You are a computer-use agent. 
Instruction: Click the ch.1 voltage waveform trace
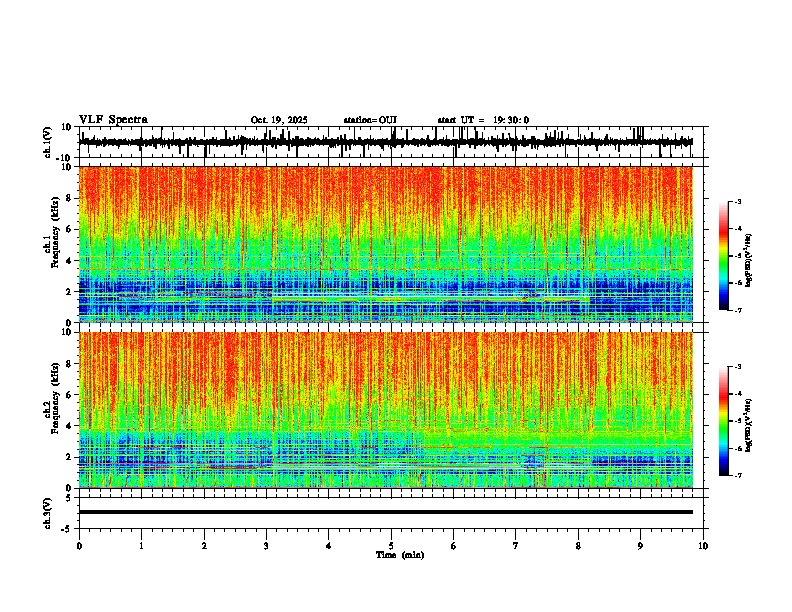coord(385,142)
